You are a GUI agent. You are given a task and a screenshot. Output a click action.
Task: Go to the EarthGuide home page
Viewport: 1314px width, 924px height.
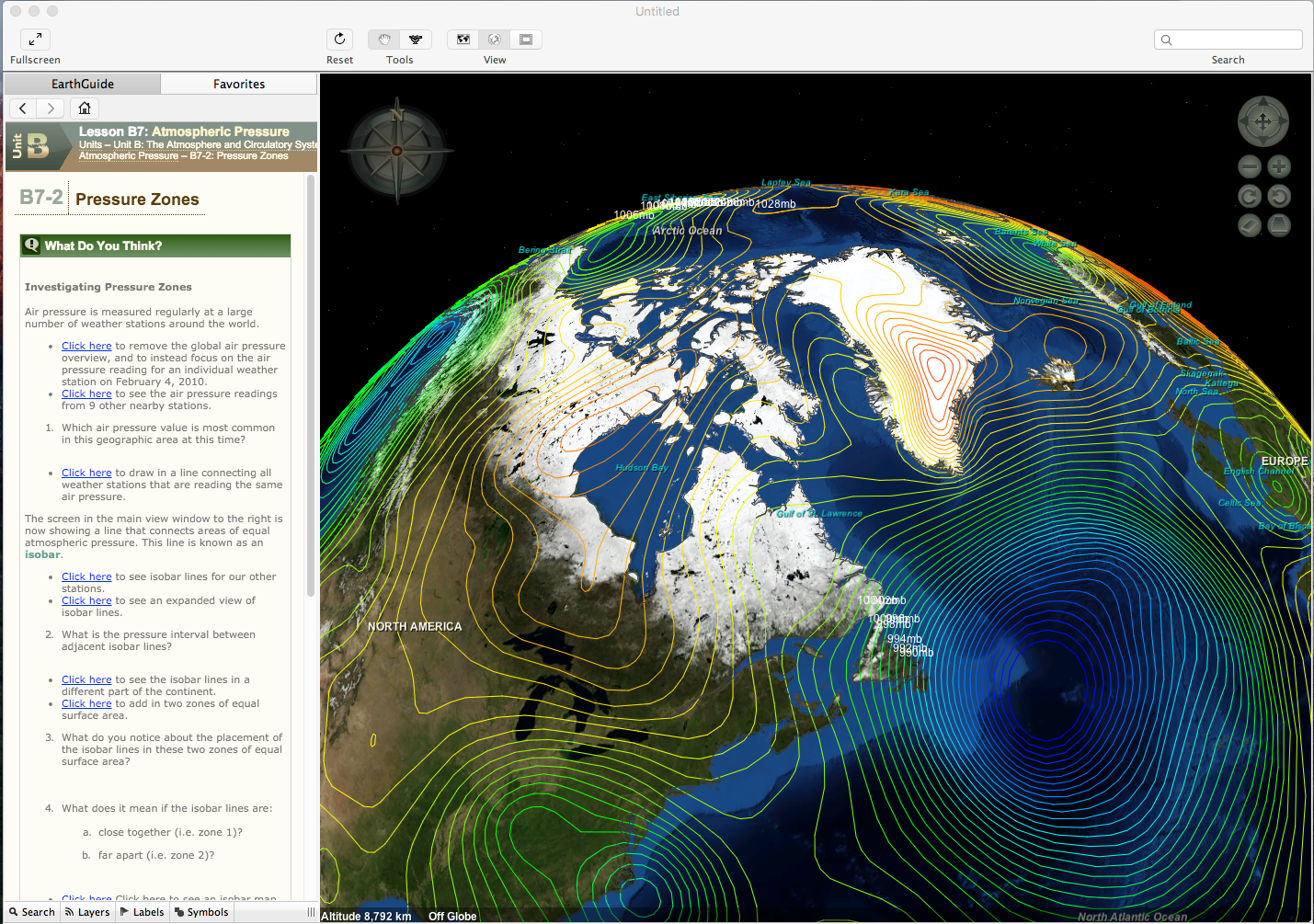pos(84,108)
